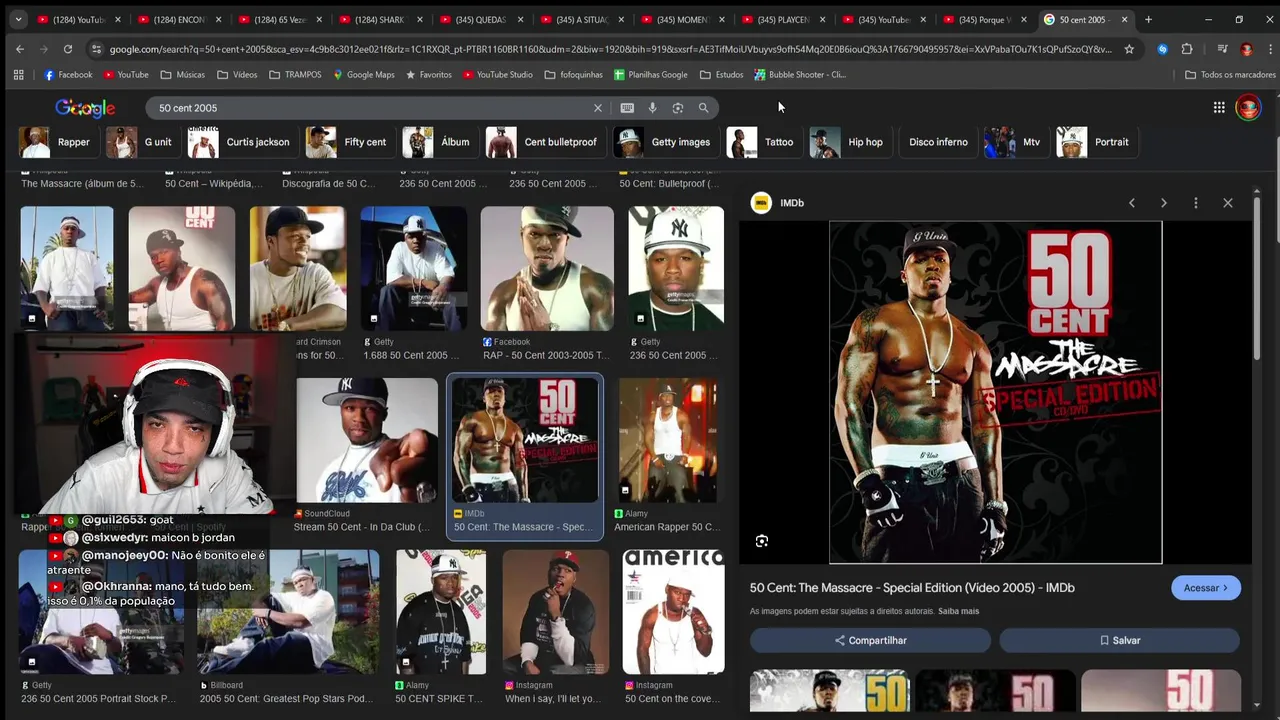Open the TRAMPOS bookmark folder

point(294,75)
